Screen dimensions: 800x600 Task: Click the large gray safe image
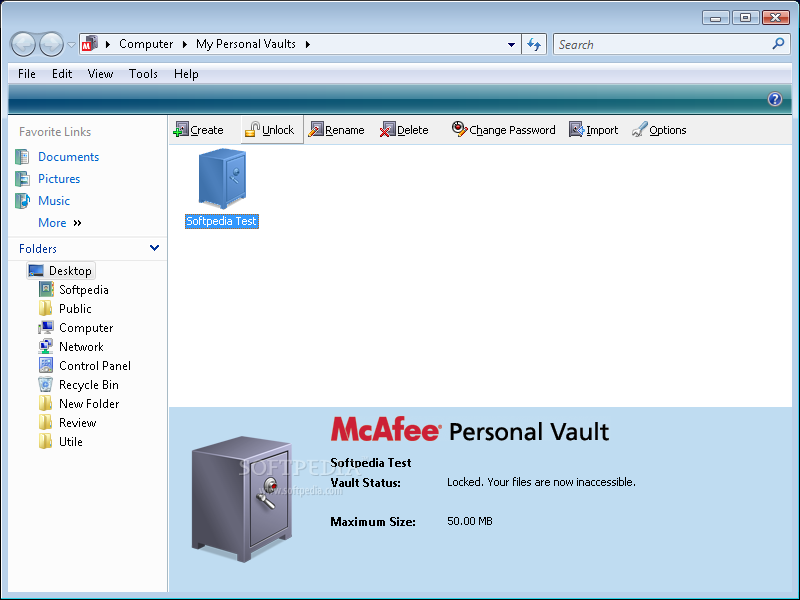click(x=242, y=498)
